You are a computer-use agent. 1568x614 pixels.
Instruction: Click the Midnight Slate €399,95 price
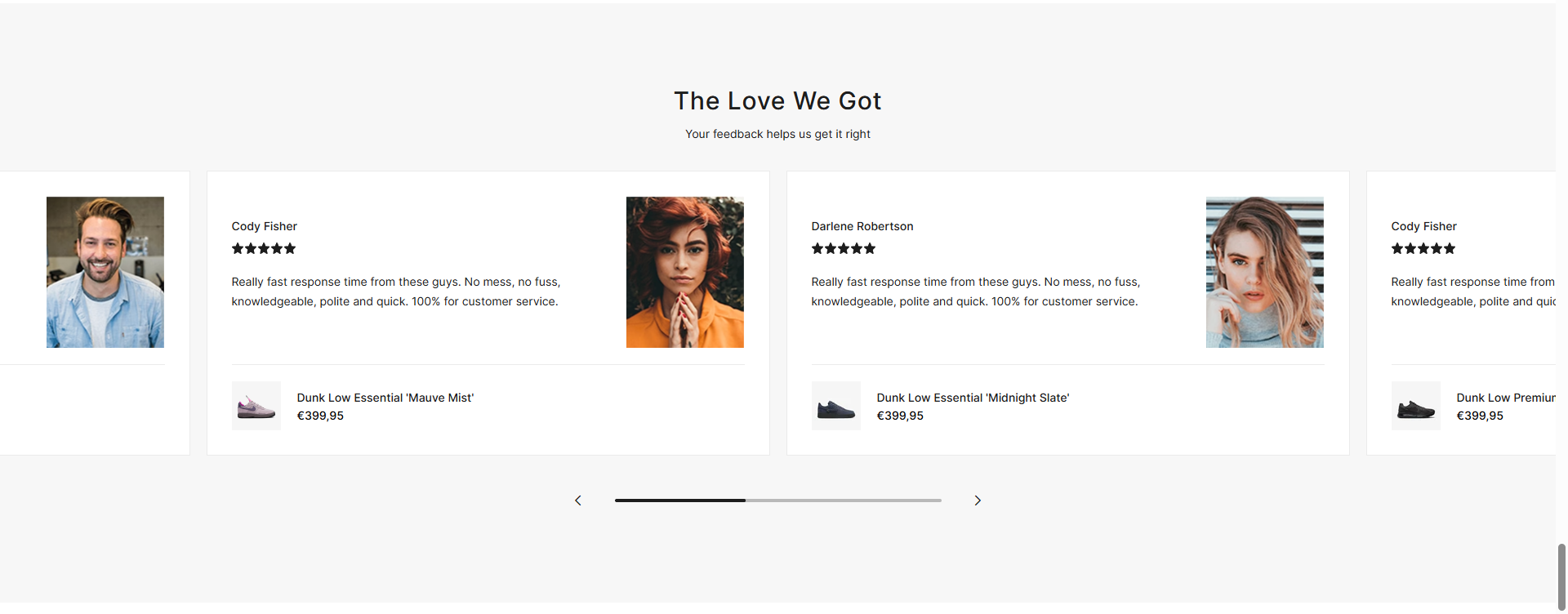coord(900,416)
